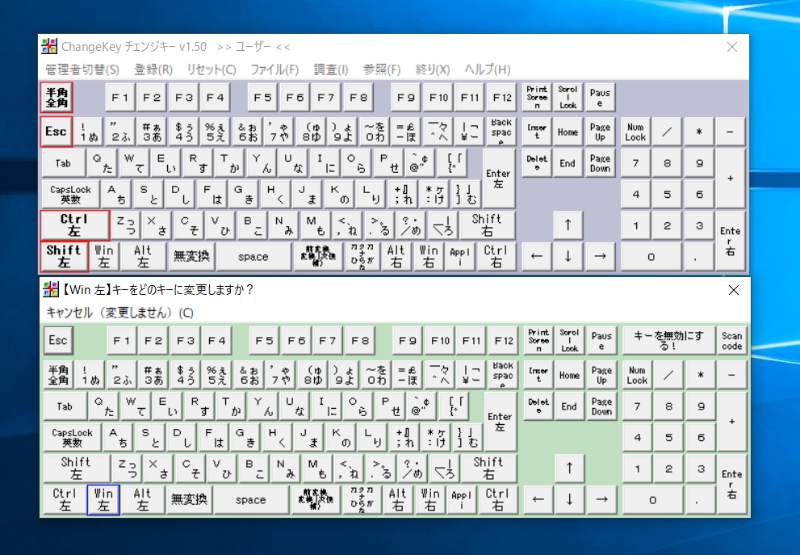
Task: Select the red-outlined 半角/全角 key in the main window
Action: (56, 97)
